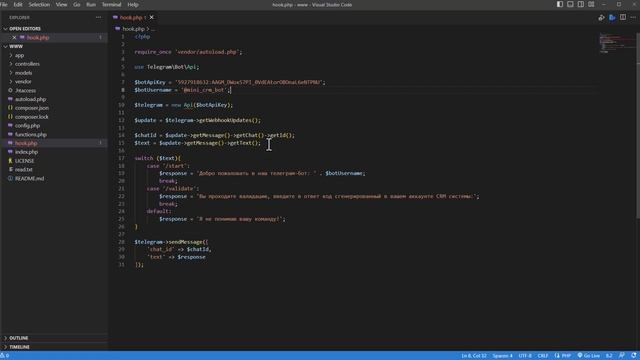Viewport: 640px width, 360px height.
Task: Open the Edit menu
Action: coord(18,4)
